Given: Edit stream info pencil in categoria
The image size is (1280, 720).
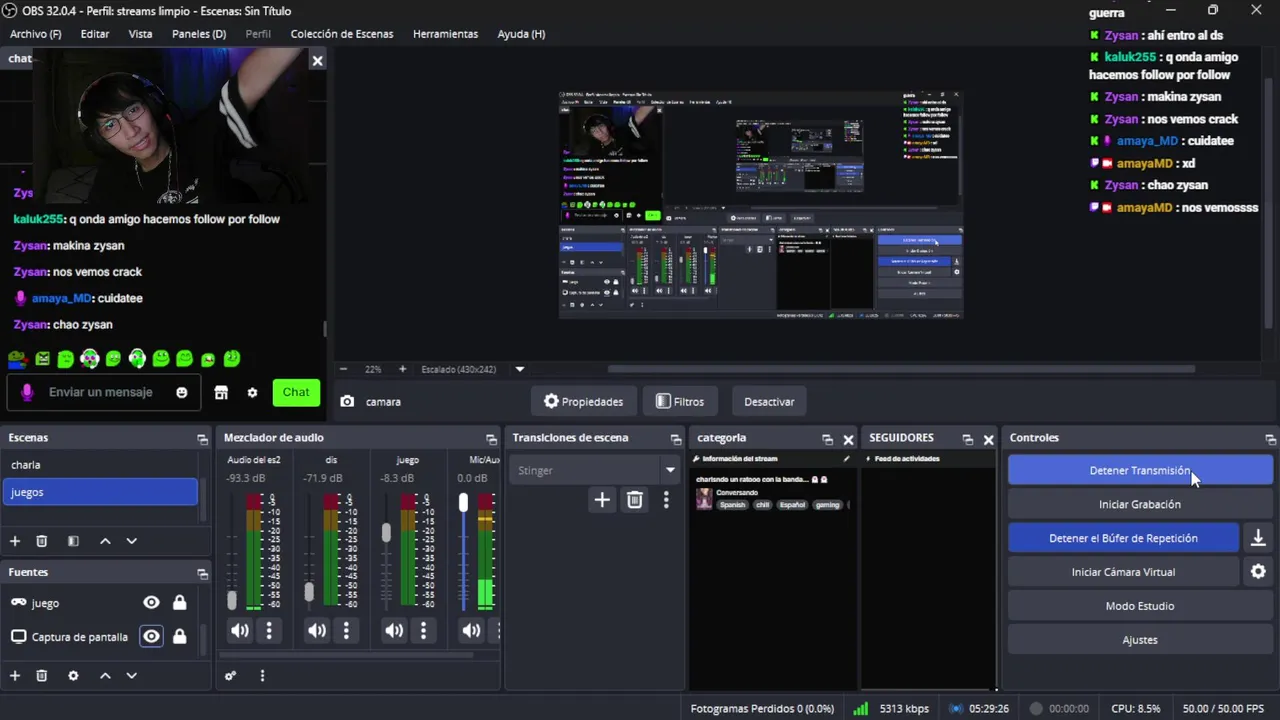Looking at the screenshot, I should (847, 459).
